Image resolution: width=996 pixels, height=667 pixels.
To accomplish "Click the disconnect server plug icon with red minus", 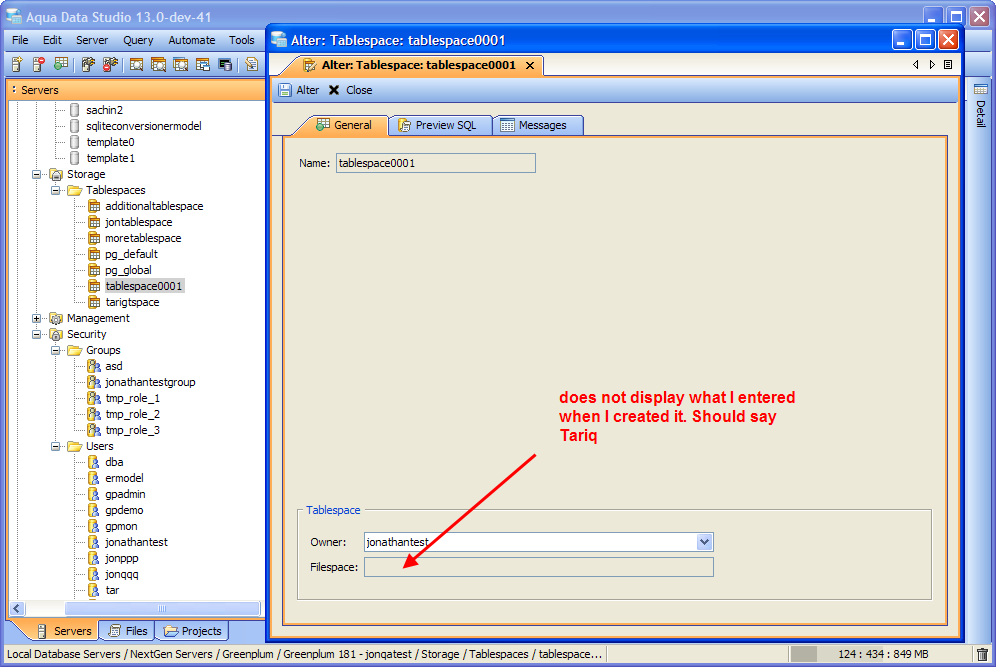I will click(x=110, y=64).
